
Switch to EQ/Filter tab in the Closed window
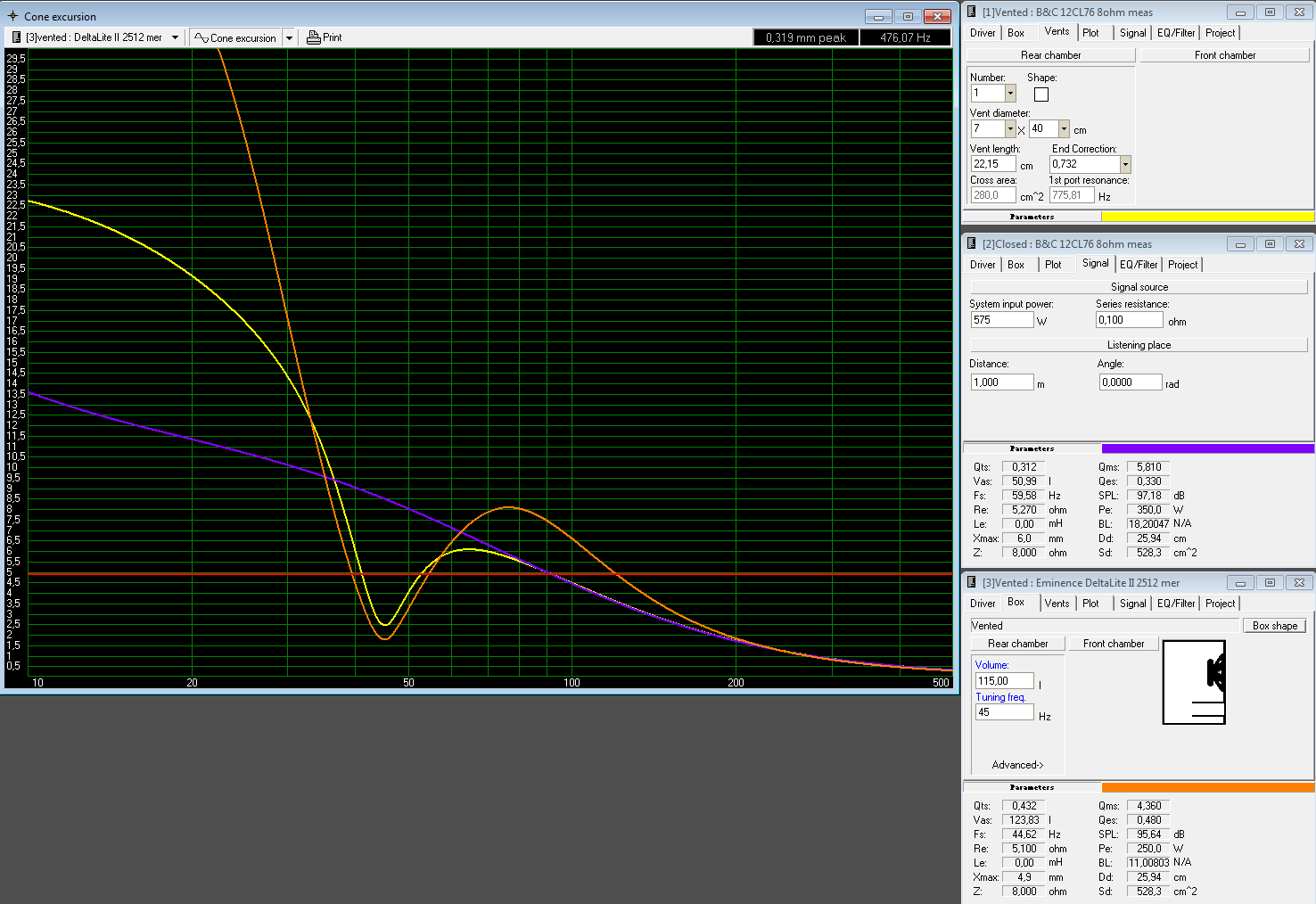(1139, 265)
